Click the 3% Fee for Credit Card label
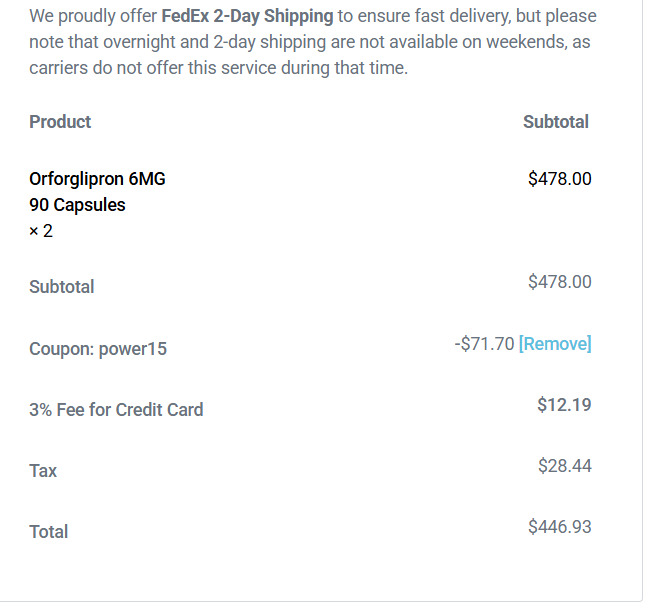This screenshot has width=648, height=610. click(116, 410)
